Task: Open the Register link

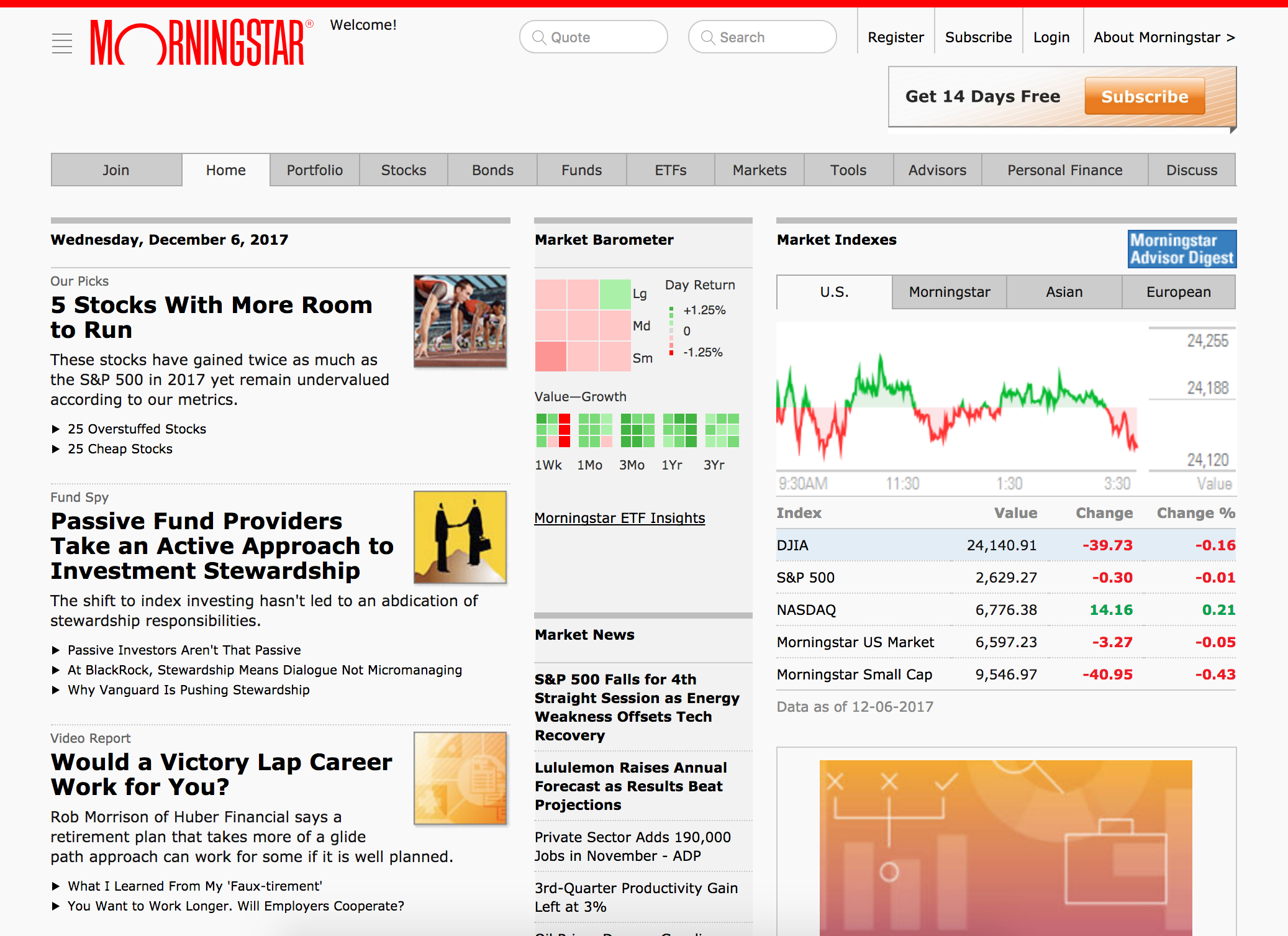Action: [896, 37]
